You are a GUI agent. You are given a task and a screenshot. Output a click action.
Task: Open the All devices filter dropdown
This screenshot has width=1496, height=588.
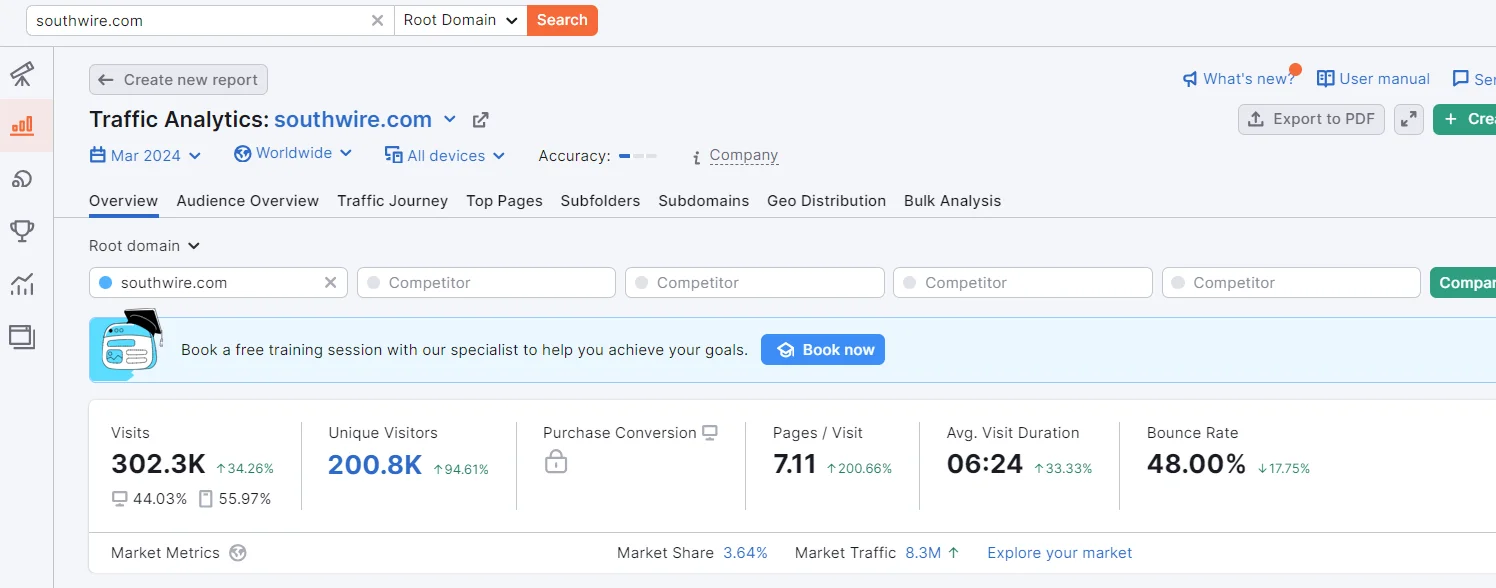(x=445, y=156)
